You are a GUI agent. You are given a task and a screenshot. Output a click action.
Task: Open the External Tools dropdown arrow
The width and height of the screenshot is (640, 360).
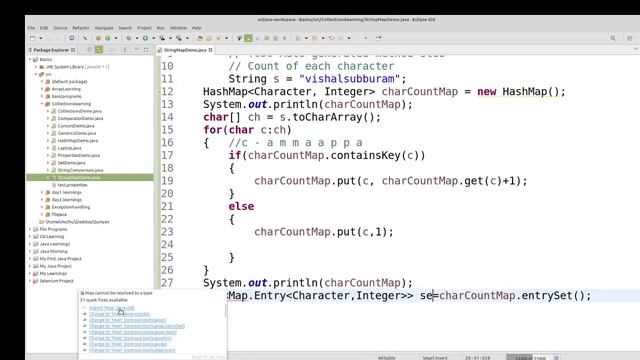187,38
